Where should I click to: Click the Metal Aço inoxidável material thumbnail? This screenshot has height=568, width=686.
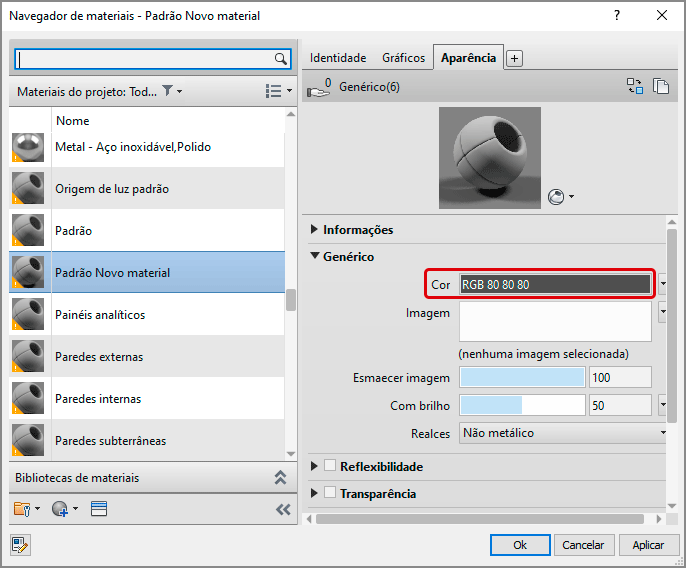(x=28, y=147)
